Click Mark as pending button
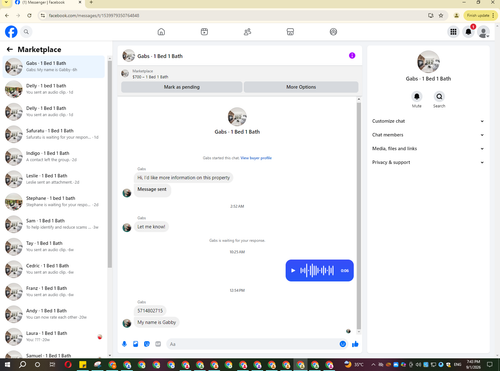Screen dimensions: 500x371 pos(182,87)
